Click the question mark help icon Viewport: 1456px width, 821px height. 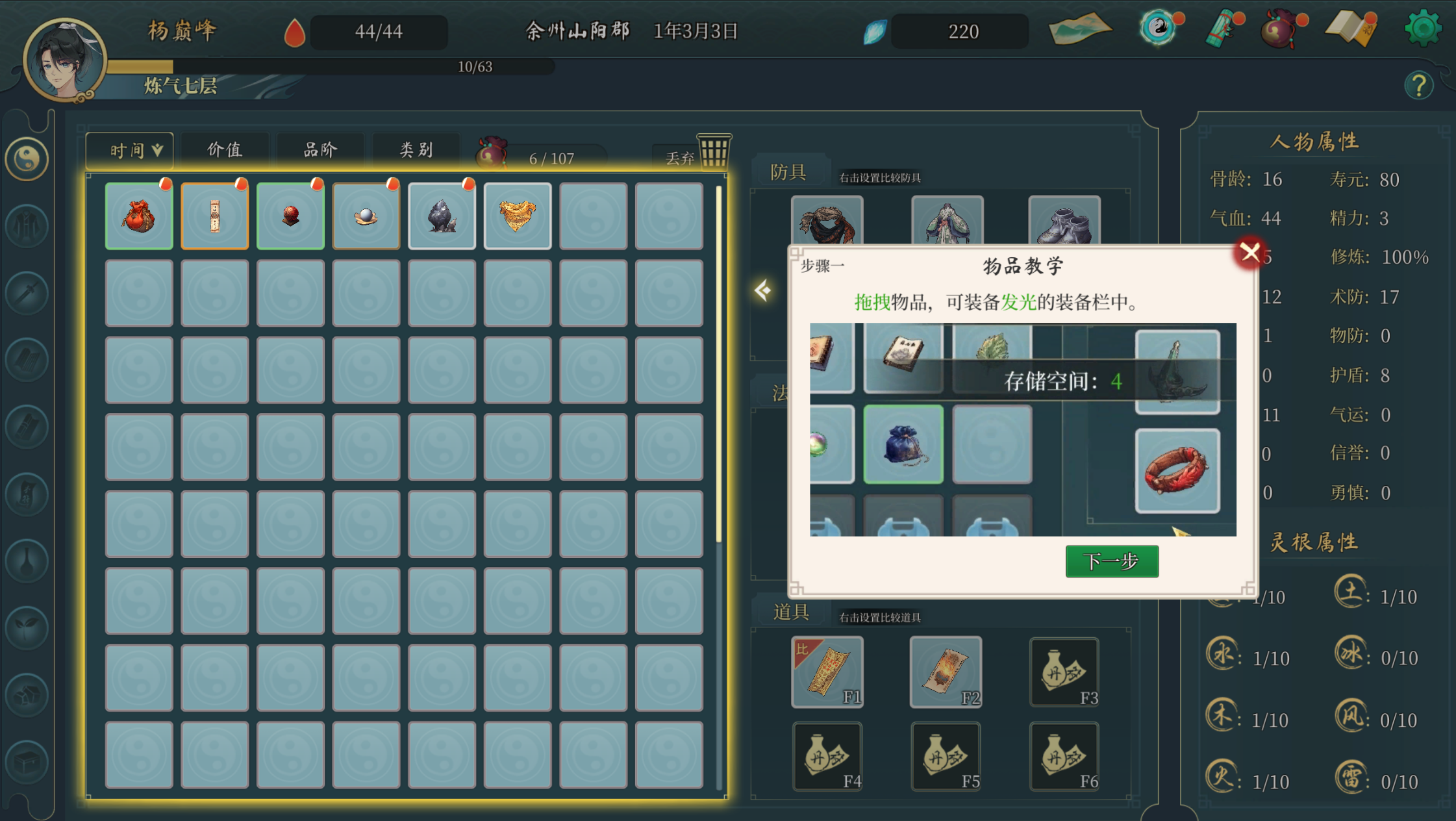click(1418, 85)
